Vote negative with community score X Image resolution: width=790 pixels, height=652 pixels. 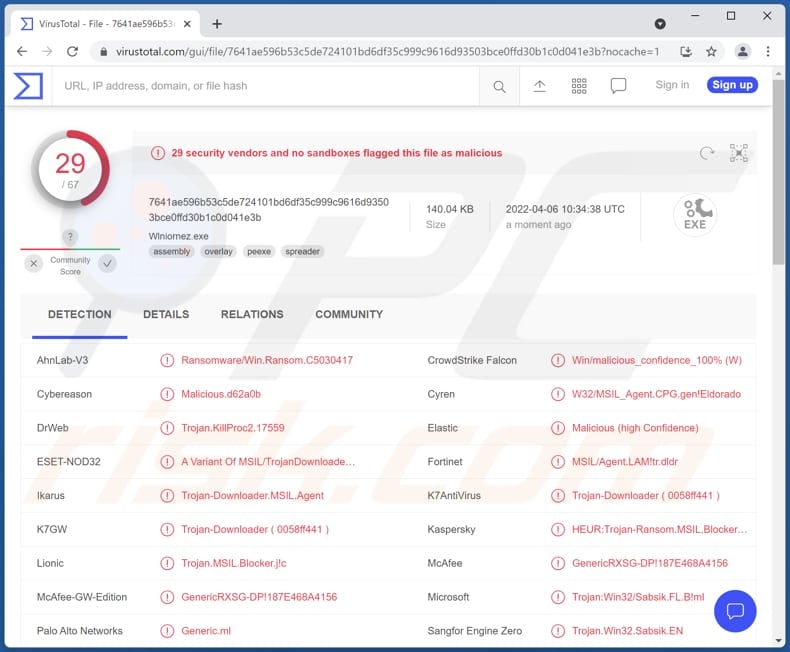pyautogui.click(x=34, y=264)
